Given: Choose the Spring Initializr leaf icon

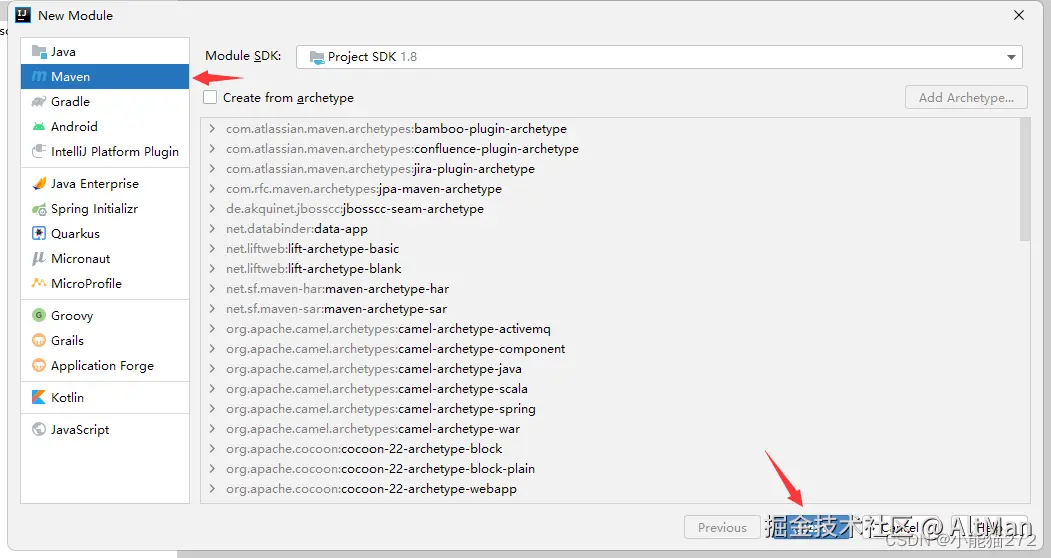Looking at the screenshot, I should click(39, 209).
